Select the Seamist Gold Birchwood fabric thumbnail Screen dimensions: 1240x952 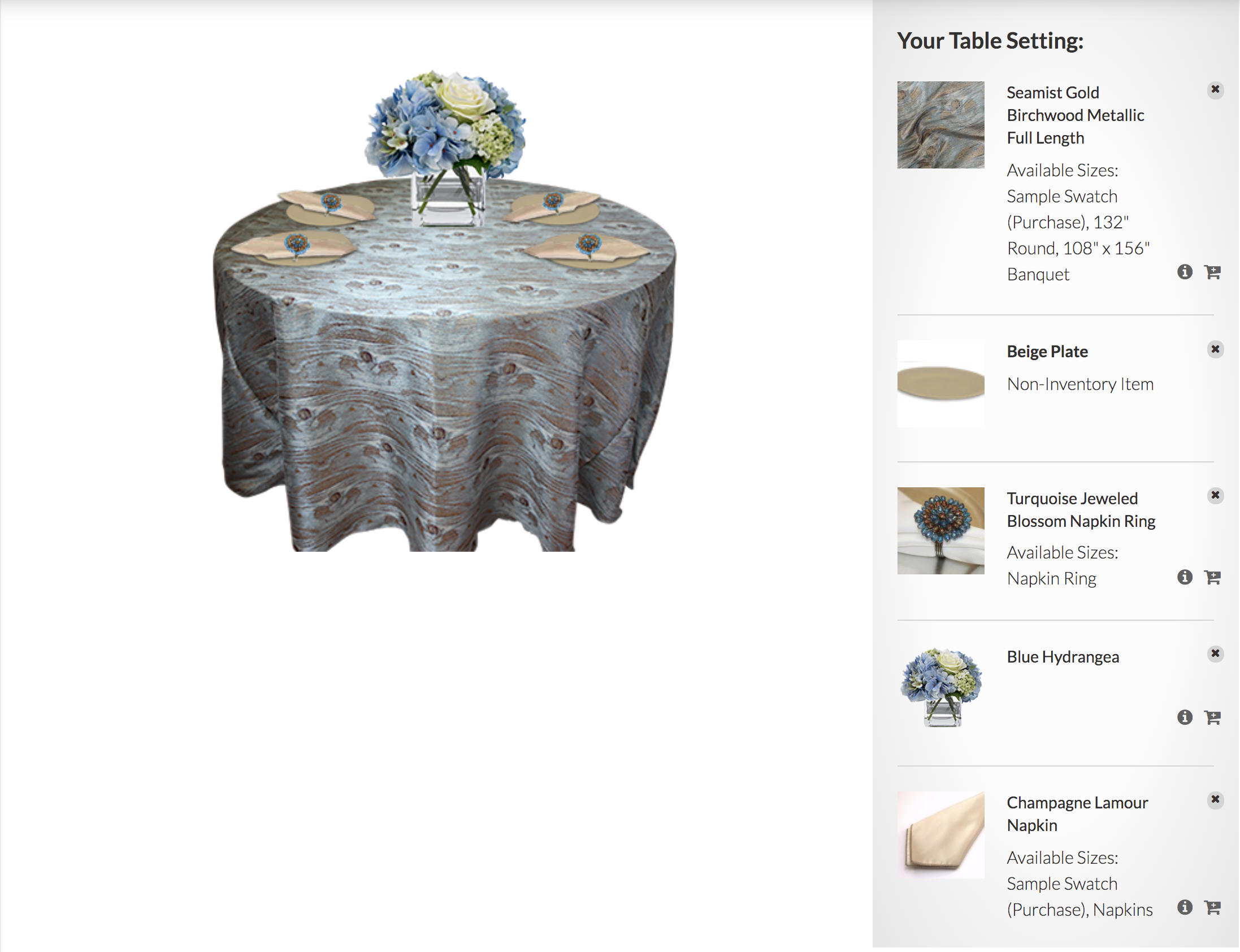(x=940, y=125)
